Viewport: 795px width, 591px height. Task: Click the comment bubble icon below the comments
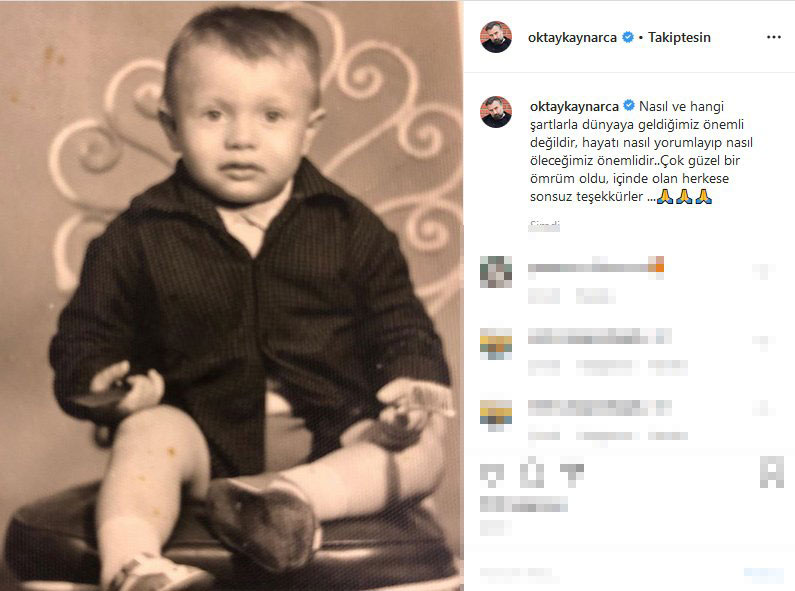pos(533,471)
